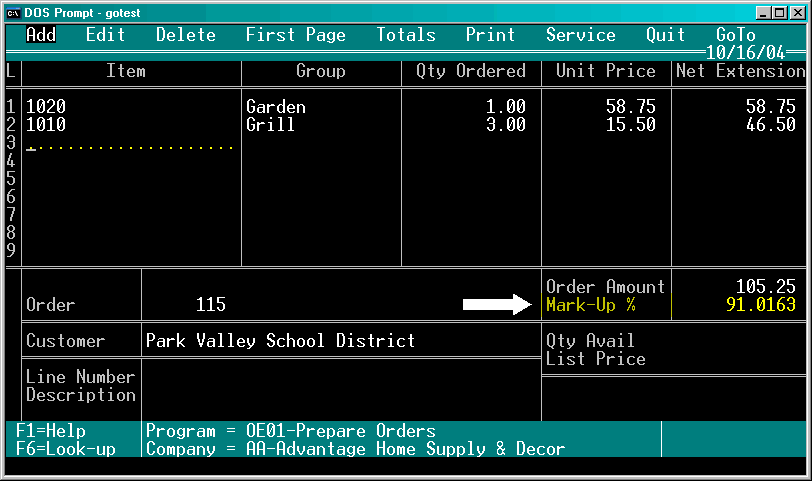This screenshot has height=481, width=812.
Task: Click the Mark-Up % value 91.0163
Action: (x=760, y=304)
